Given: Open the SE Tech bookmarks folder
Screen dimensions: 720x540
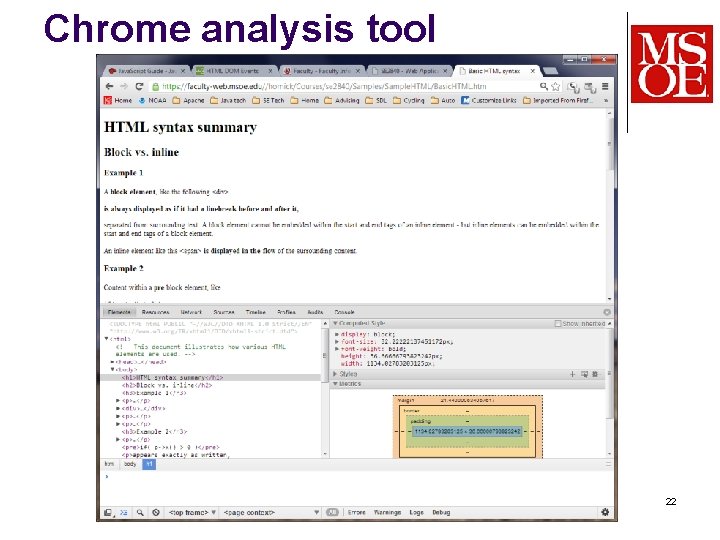Looking at the screenshot, I should pyautogui.click(x=268, y=100).
